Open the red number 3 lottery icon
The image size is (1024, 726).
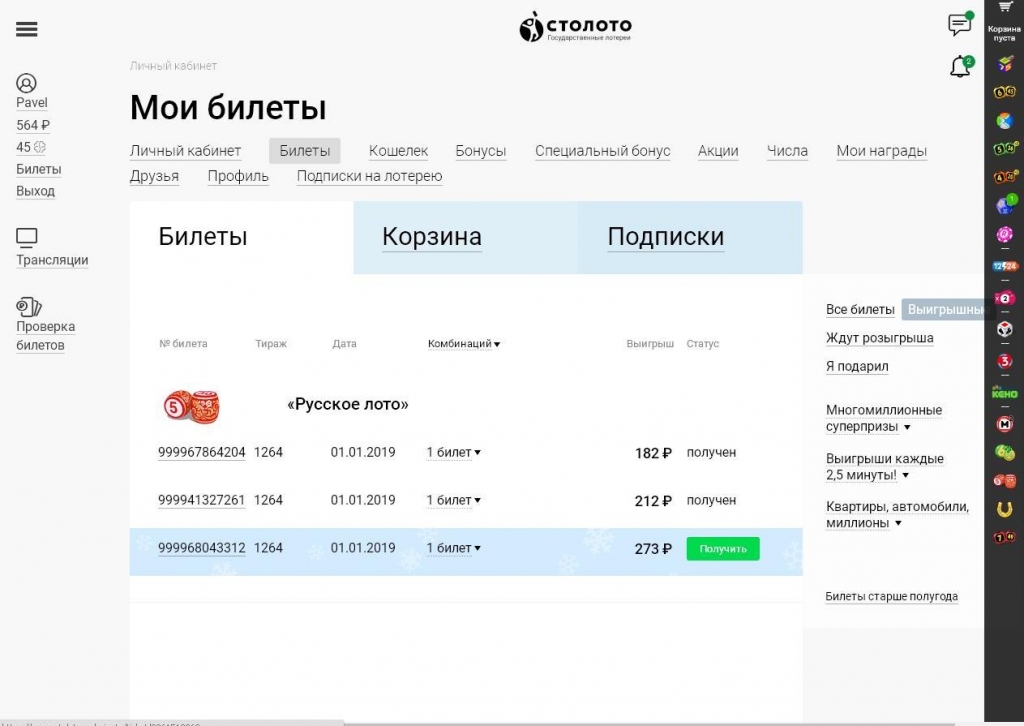(x=1005, y=361)
